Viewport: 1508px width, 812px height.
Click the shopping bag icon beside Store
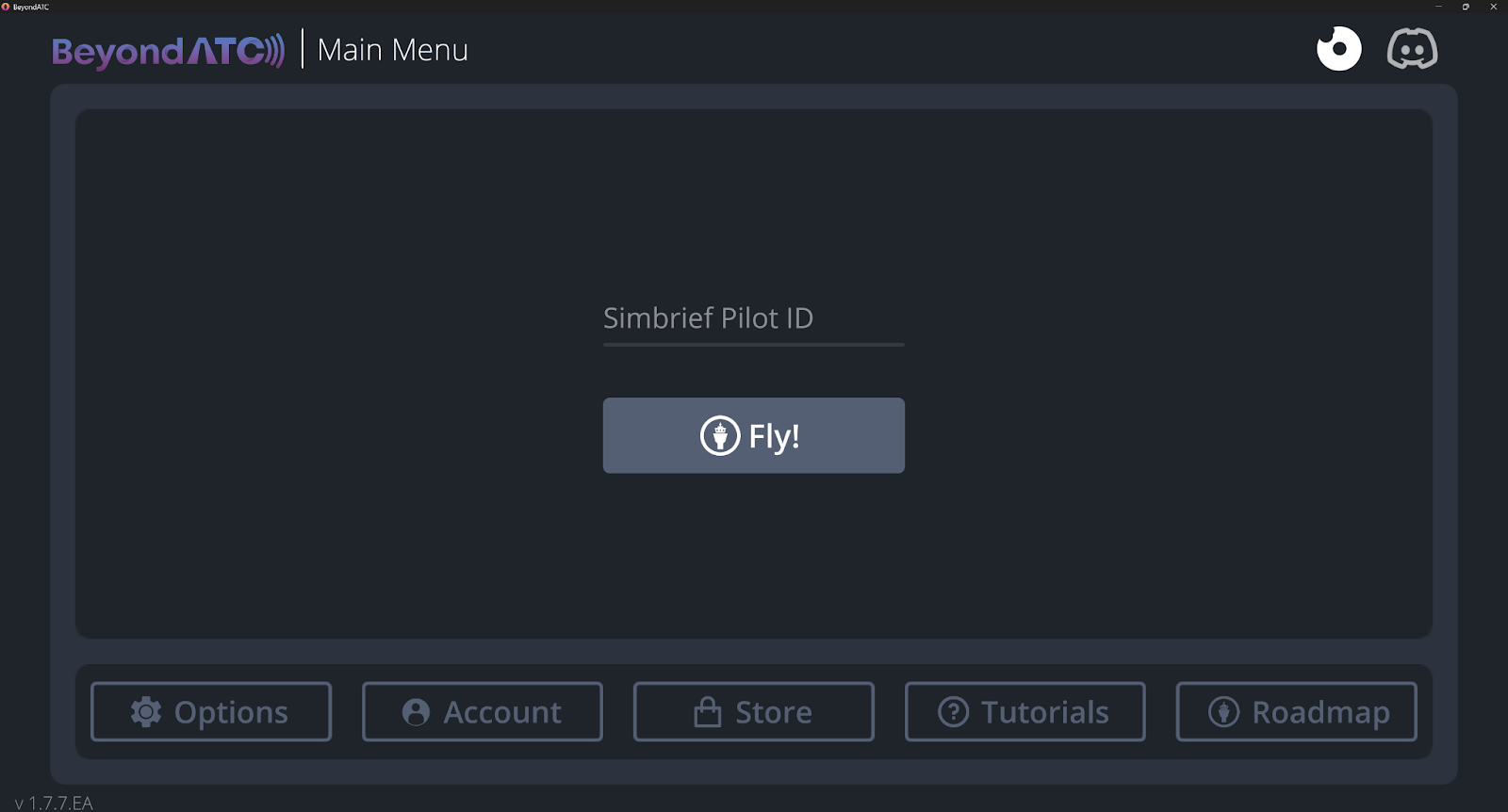click(707, 712)
